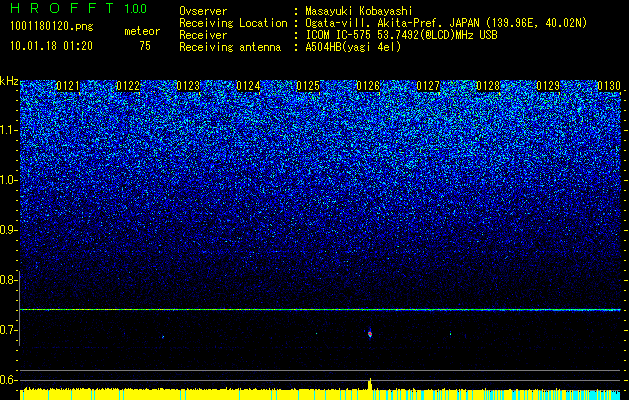Click the 0122 time marker
Screen dimensions: 629x400
[128, 86]
